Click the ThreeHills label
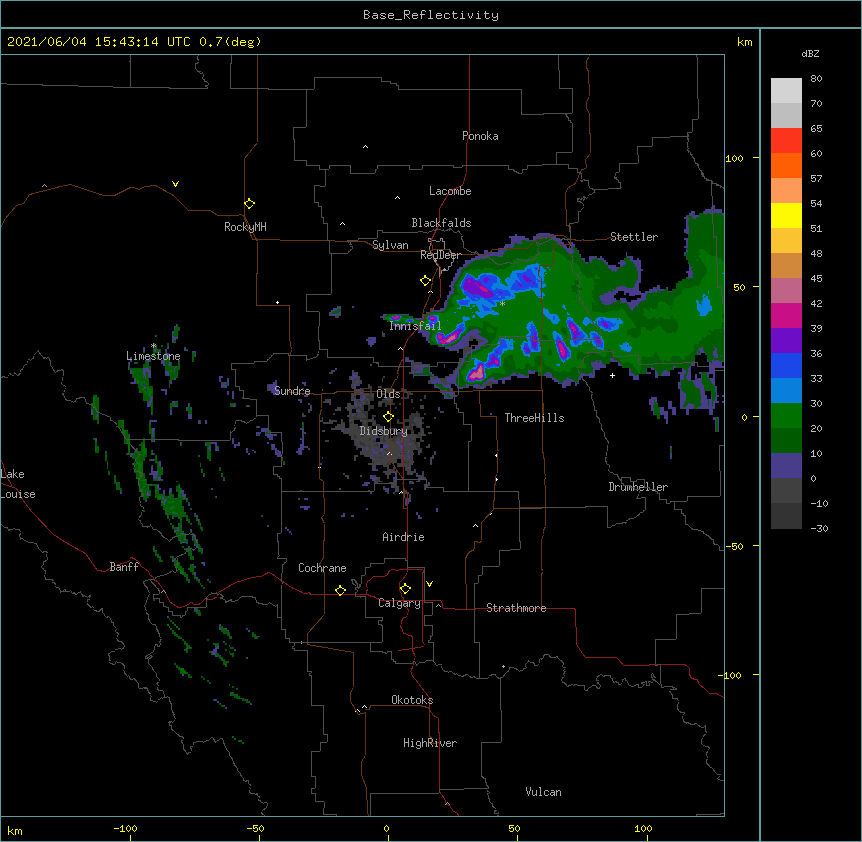This screenshot has height=842, width=862. point(534,418)
